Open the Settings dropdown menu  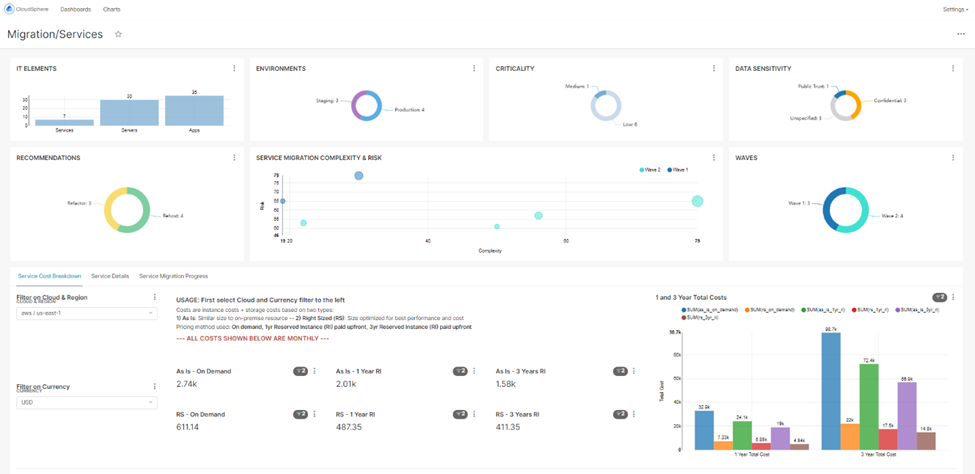955,9
